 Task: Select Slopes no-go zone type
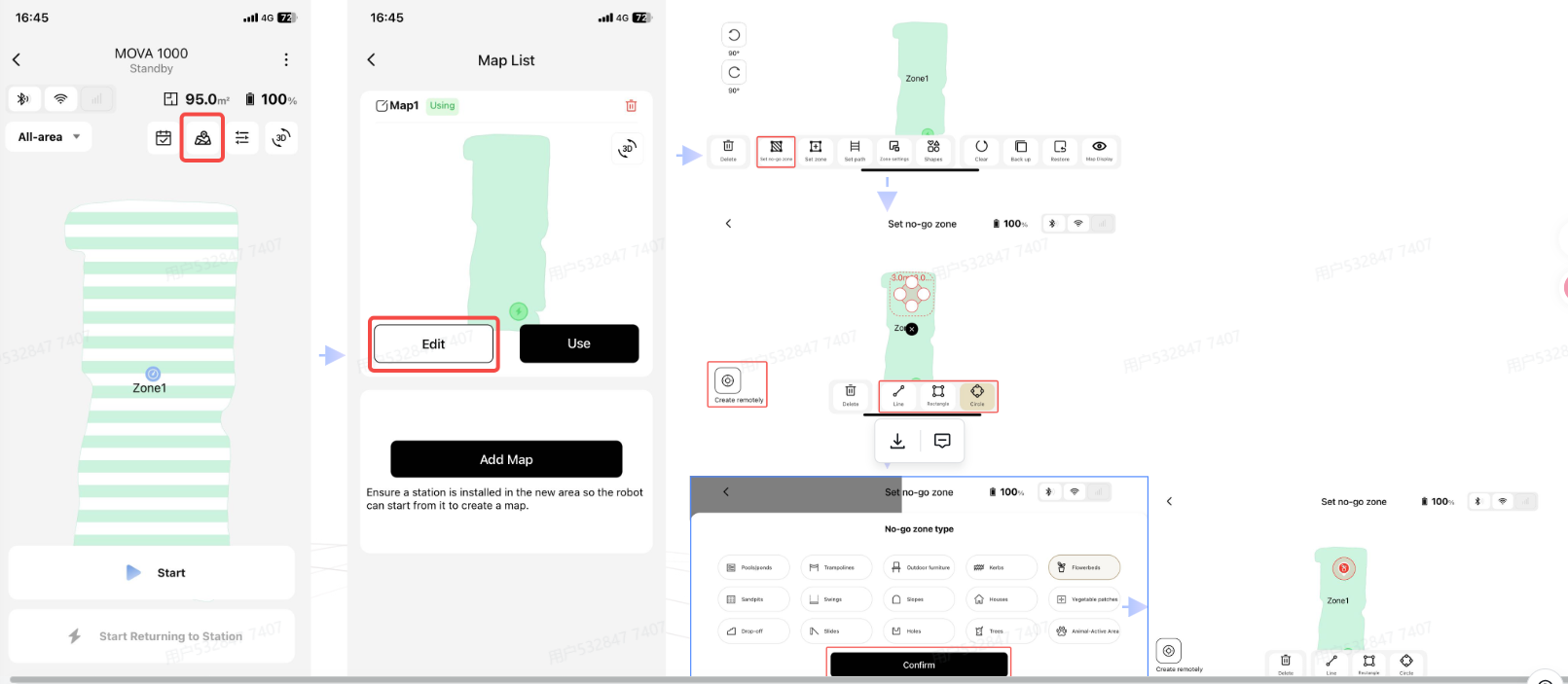click(919, 599)
